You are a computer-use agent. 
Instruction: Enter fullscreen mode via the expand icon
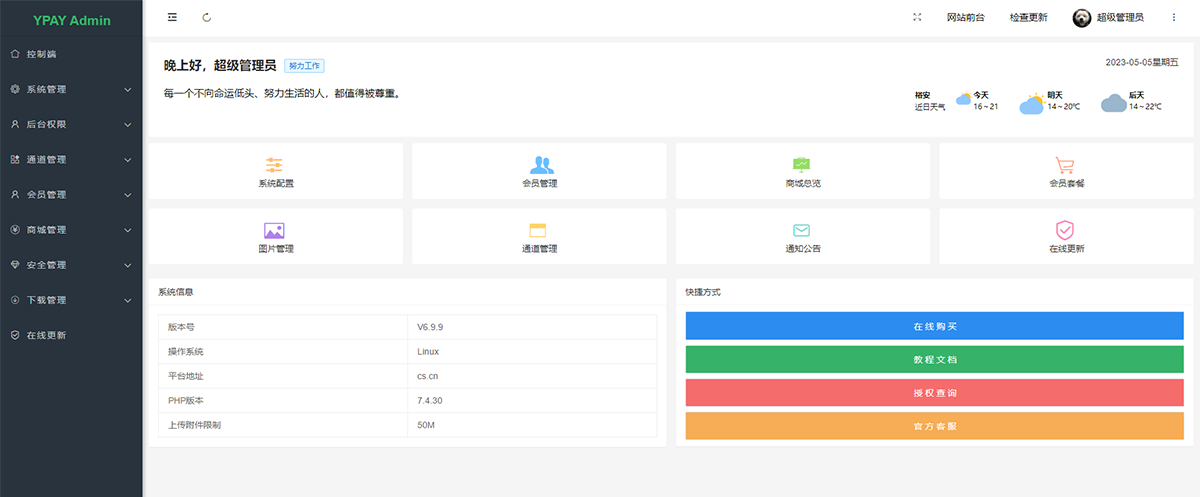917,17
